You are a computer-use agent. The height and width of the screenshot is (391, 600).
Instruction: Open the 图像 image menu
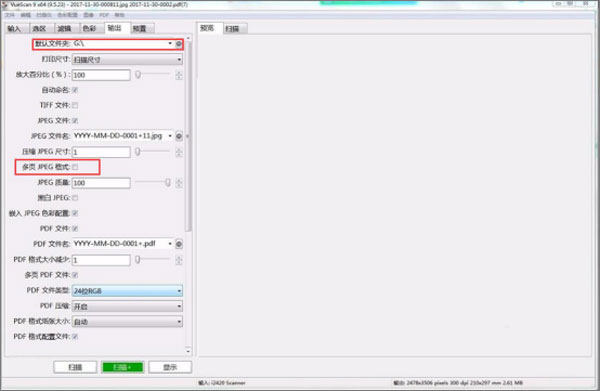point(88,15)
